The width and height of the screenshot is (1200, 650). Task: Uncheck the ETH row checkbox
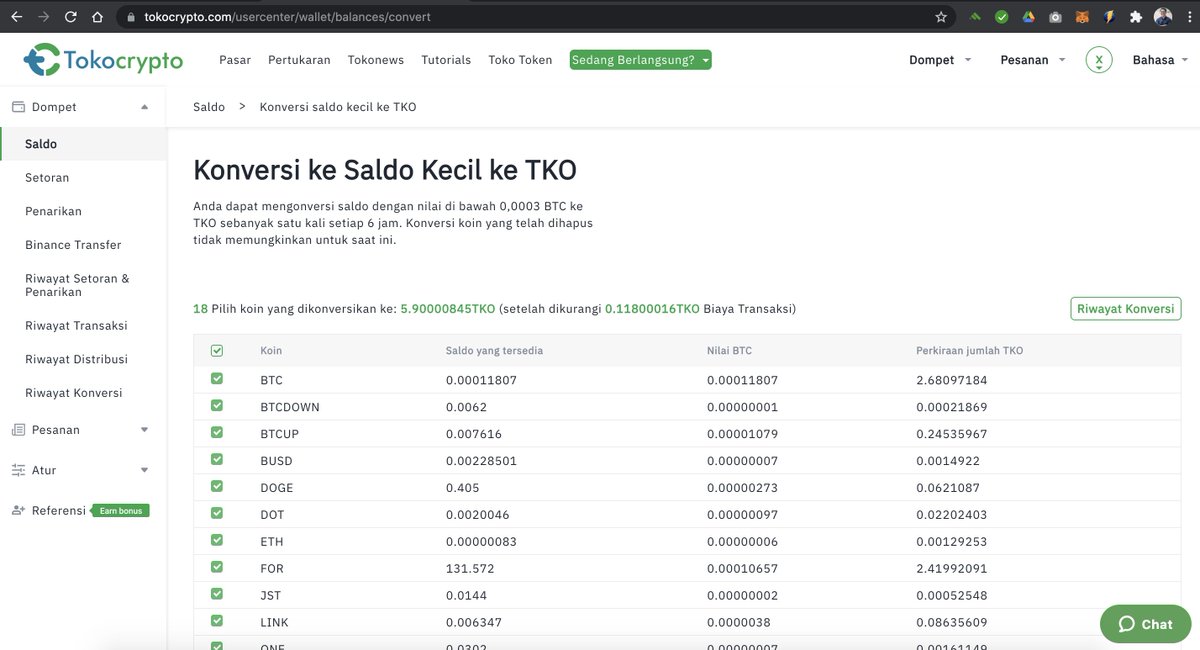[x=217, y=541]
